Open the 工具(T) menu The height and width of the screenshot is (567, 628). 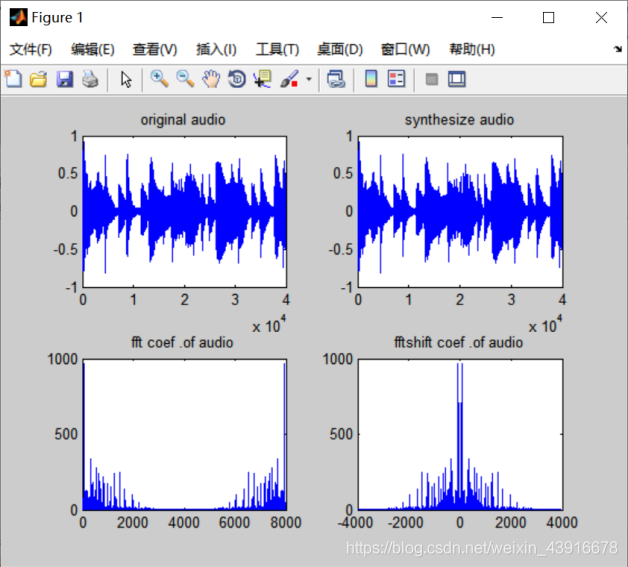point(278,50)
